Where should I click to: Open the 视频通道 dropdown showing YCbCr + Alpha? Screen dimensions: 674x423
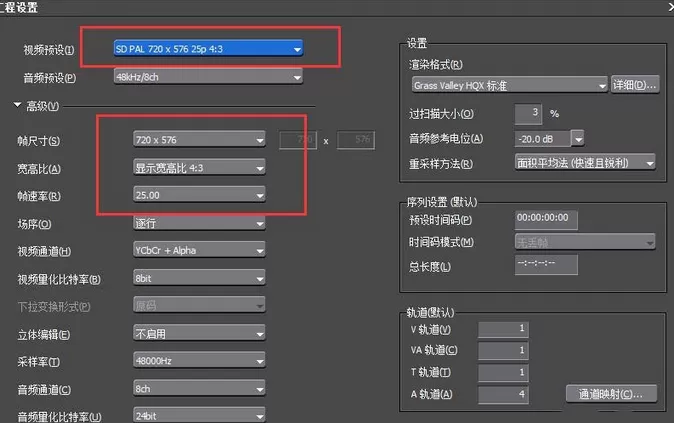pos(199,250)
